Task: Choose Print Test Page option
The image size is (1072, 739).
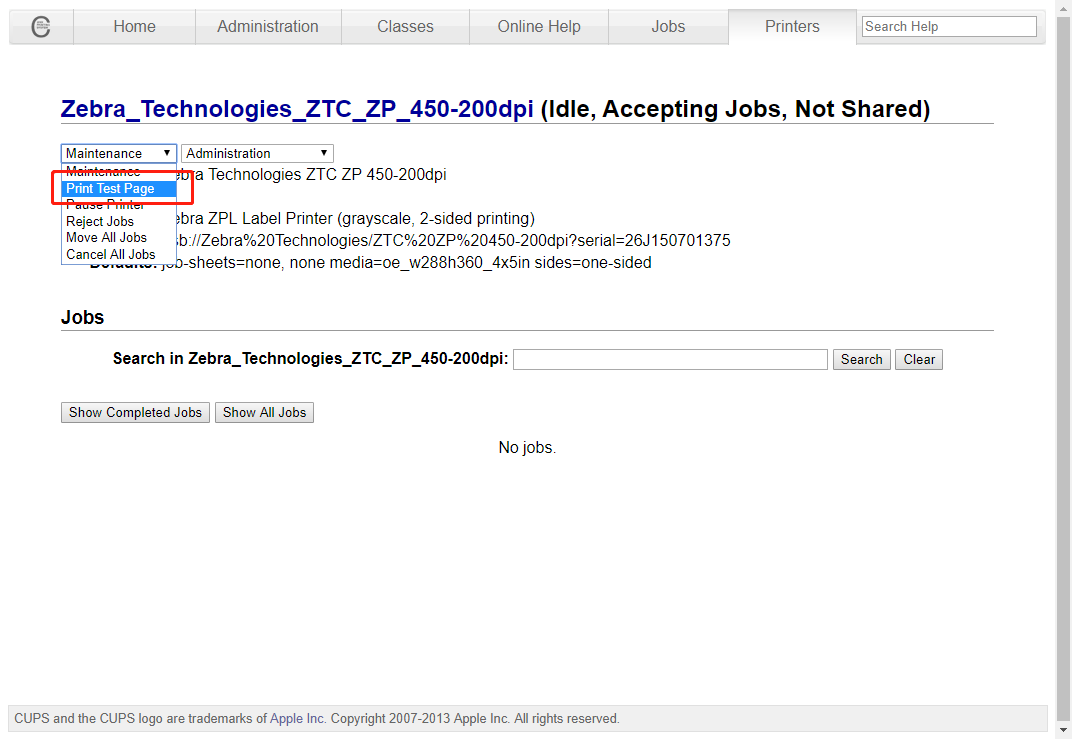Action: [119, 189]
